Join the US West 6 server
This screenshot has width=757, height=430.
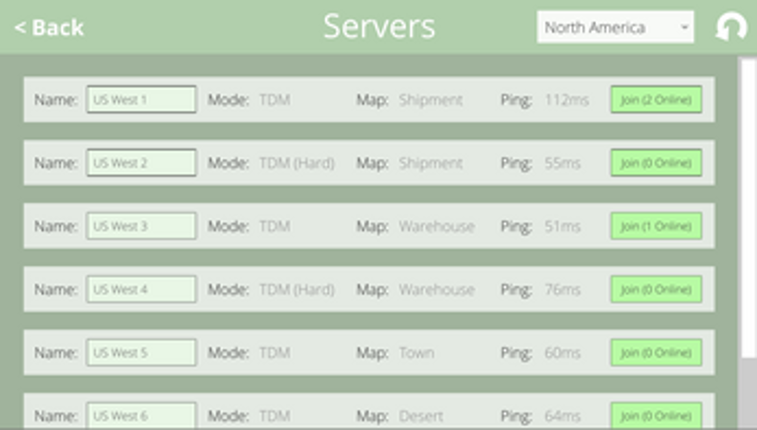[x=656, y=415]
